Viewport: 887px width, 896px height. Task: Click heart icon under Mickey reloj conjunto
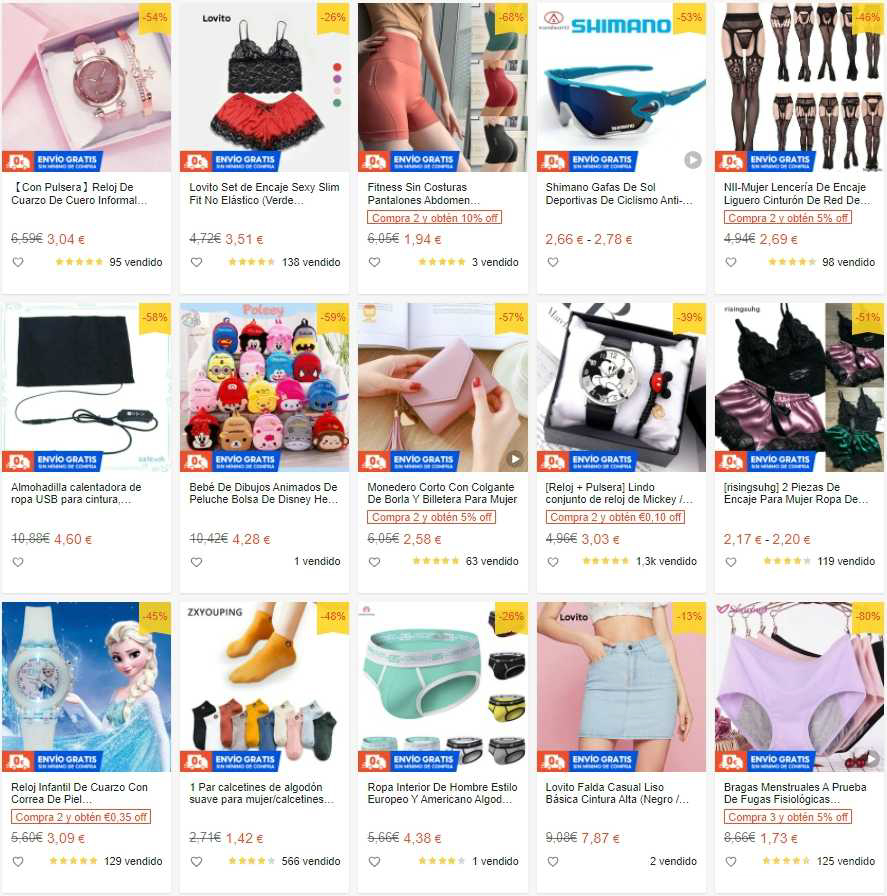[x=553, y=562]
